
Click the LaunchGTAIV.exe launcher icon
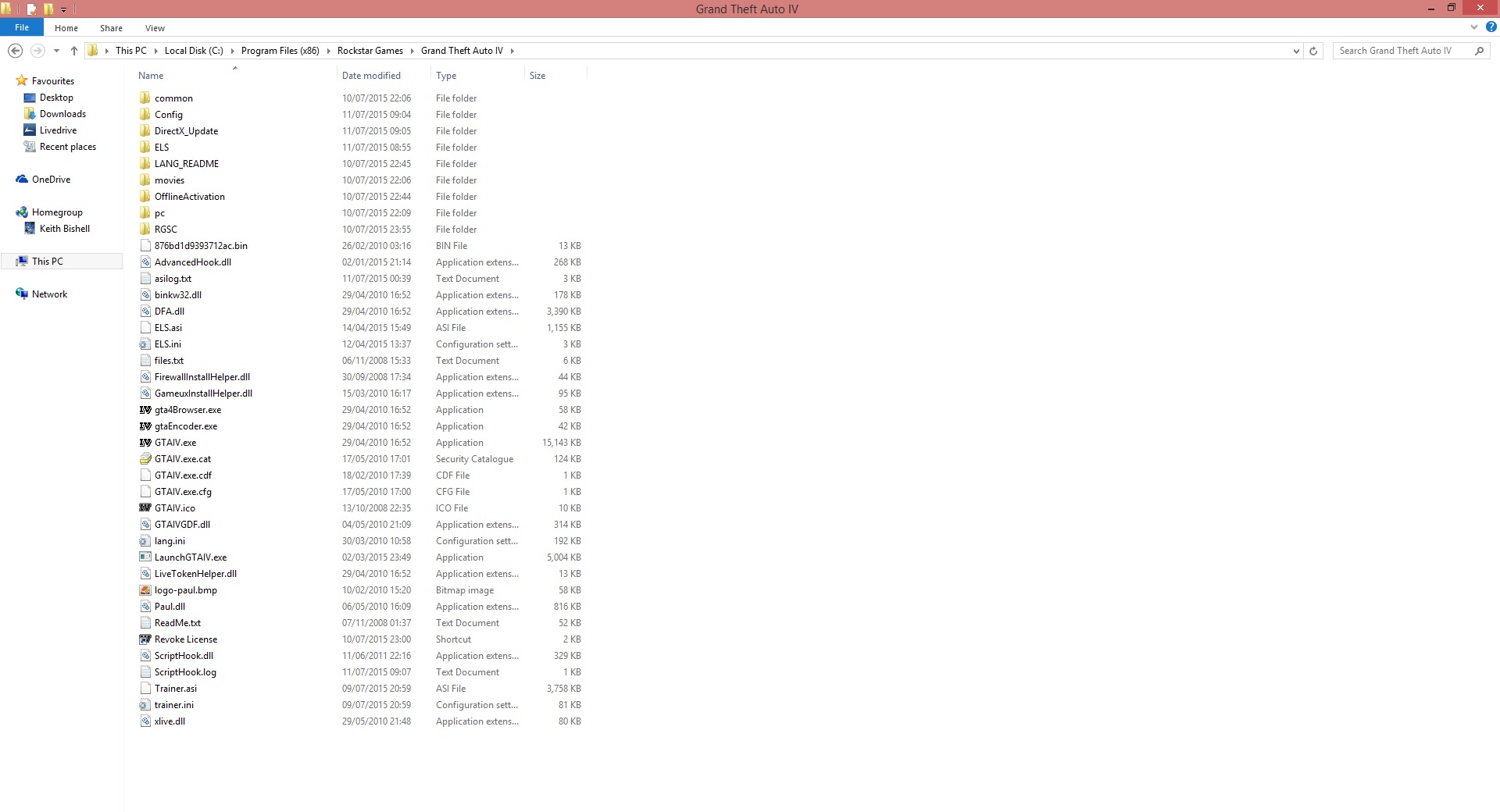145,557
